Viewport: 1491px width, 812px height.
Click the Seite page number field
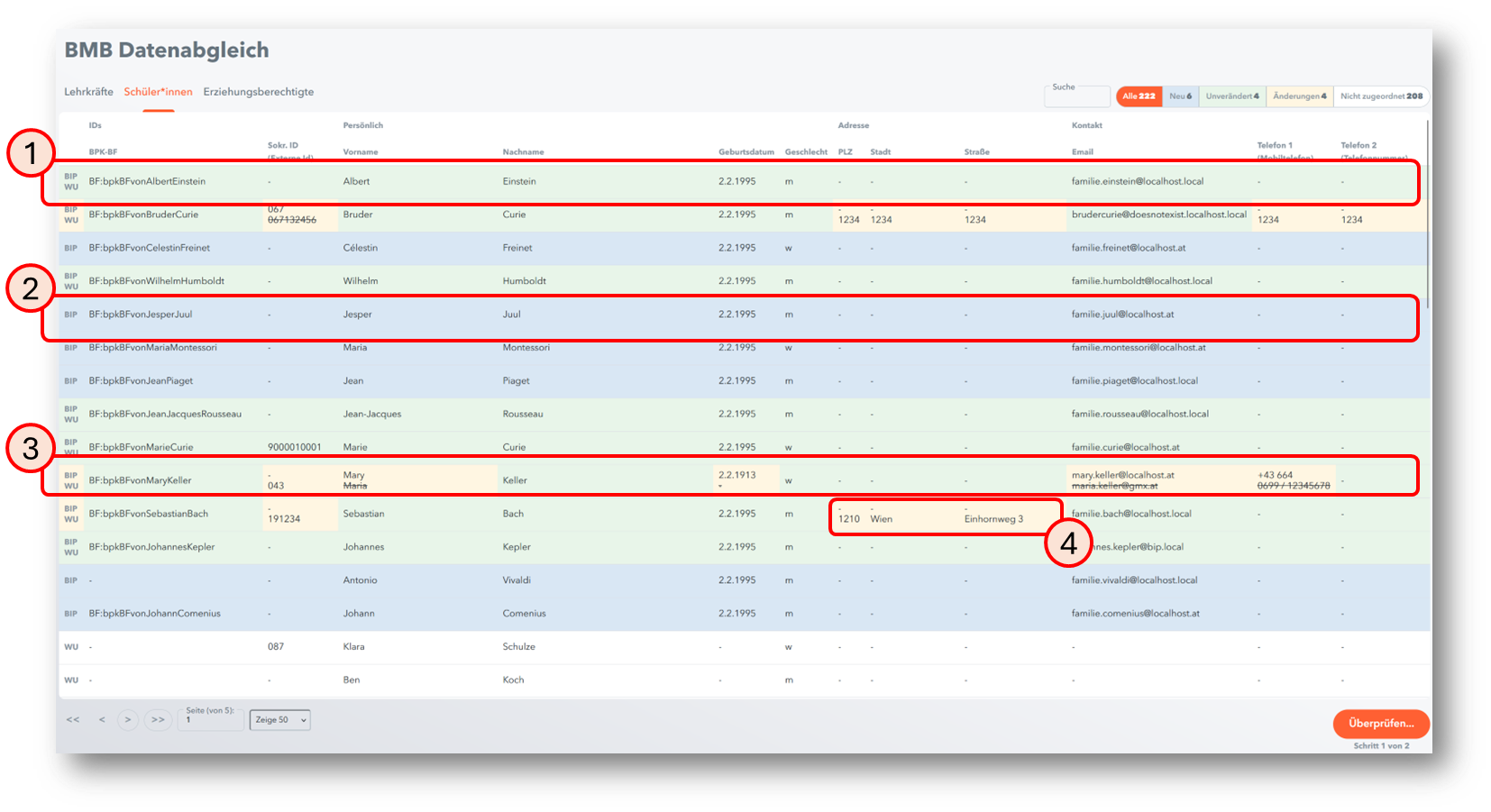[x=212, y=721]
